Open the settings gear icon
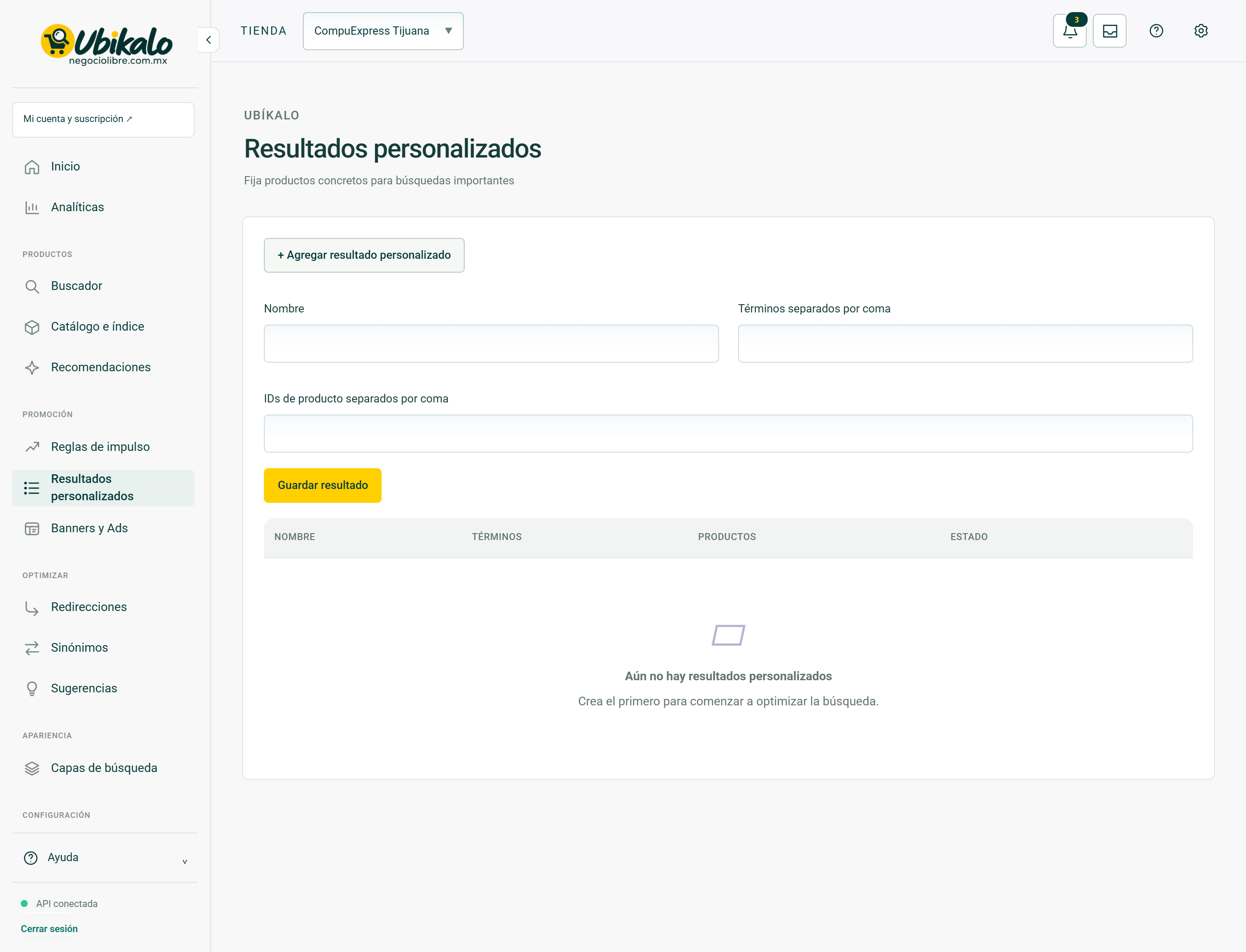1246x952 pixels. coord(1201,31)
